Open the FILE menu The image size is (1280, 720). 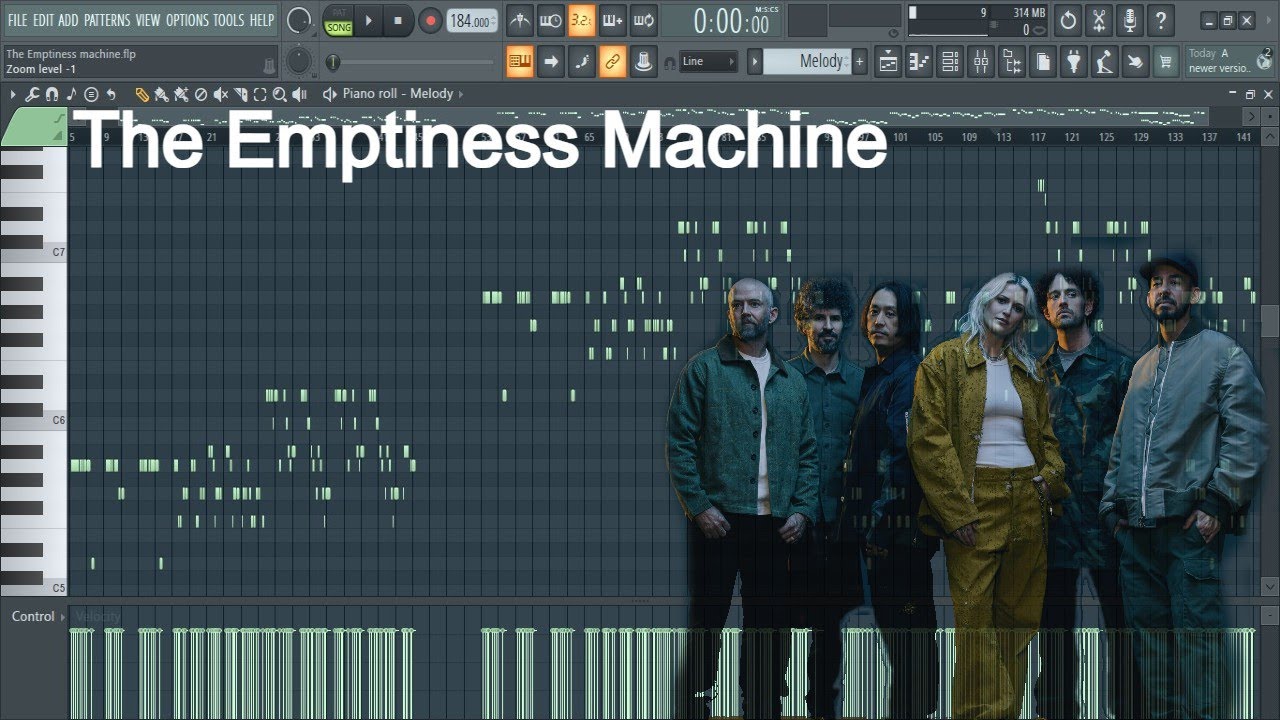pos(17,20)
